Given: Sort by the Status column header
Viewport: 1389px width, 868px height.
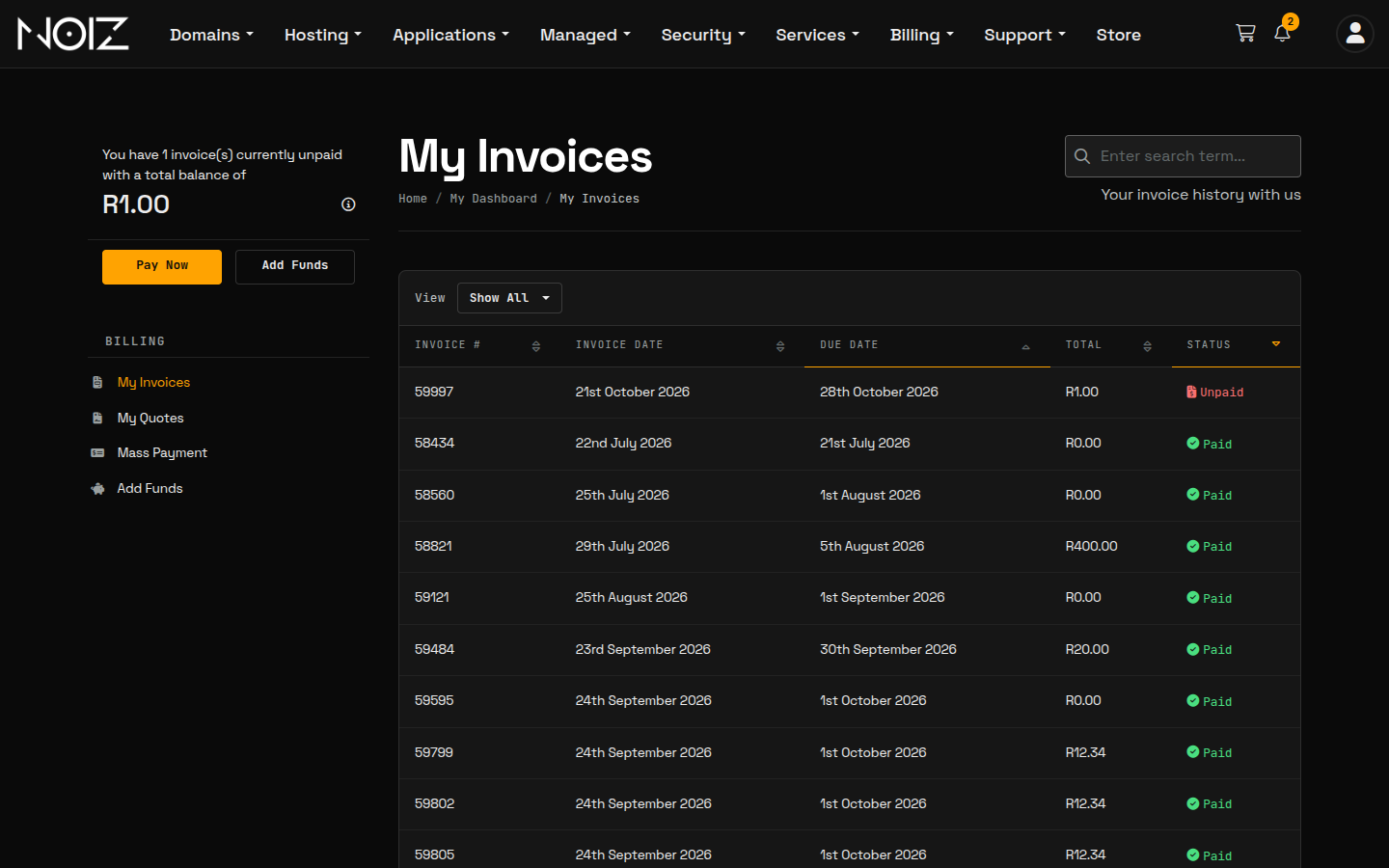Looking at the screenshot, I should click(1236, 345).
